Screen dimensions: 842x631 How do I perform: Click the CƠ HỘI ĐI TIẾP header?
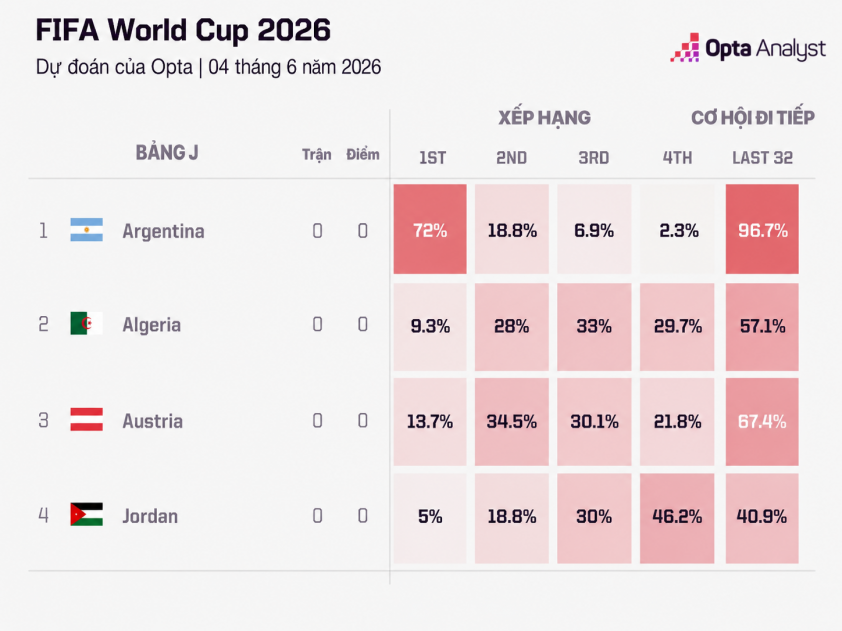click(753, 118)
